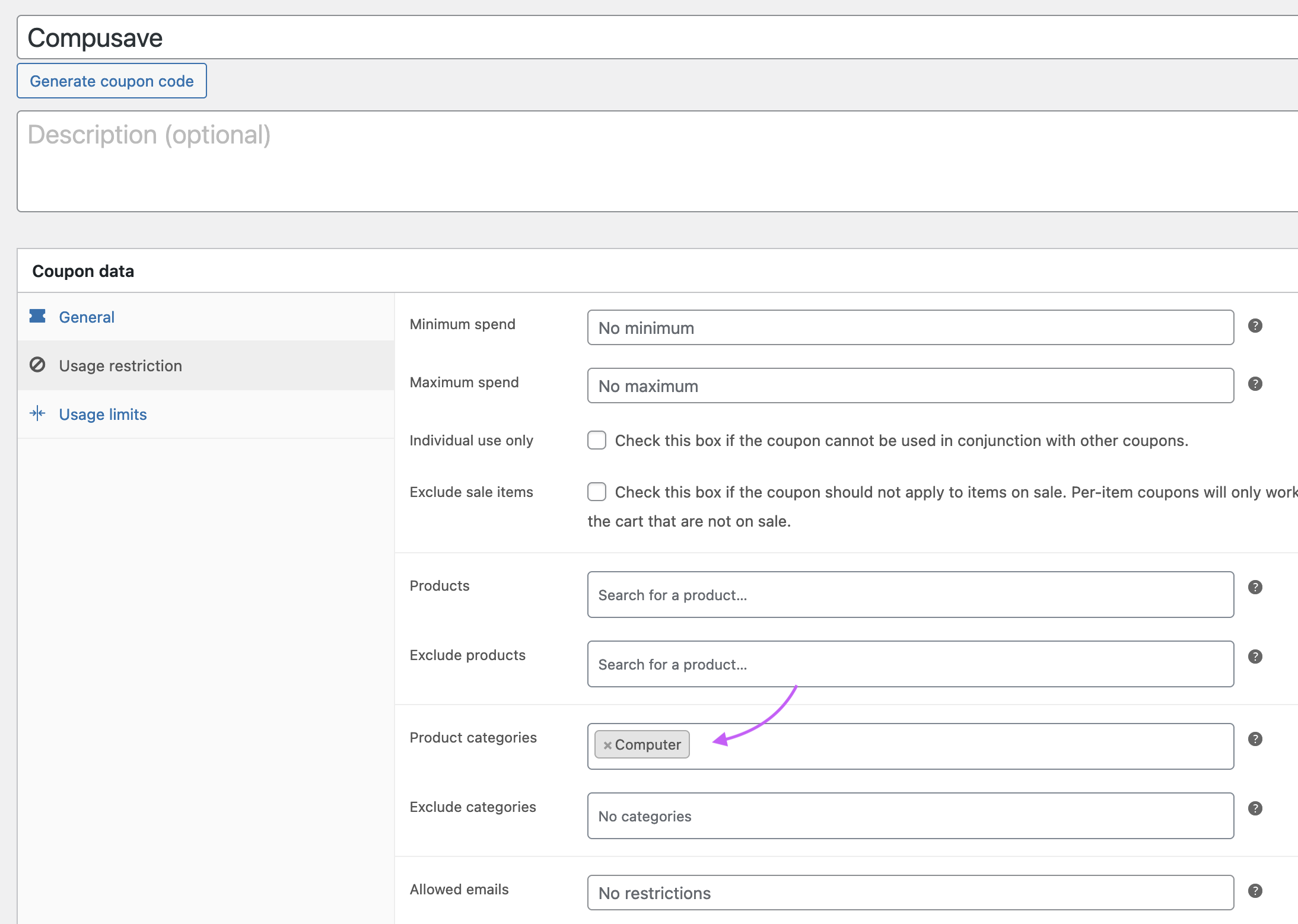Open help tooltip for Allowed emails

[1255, 890]
